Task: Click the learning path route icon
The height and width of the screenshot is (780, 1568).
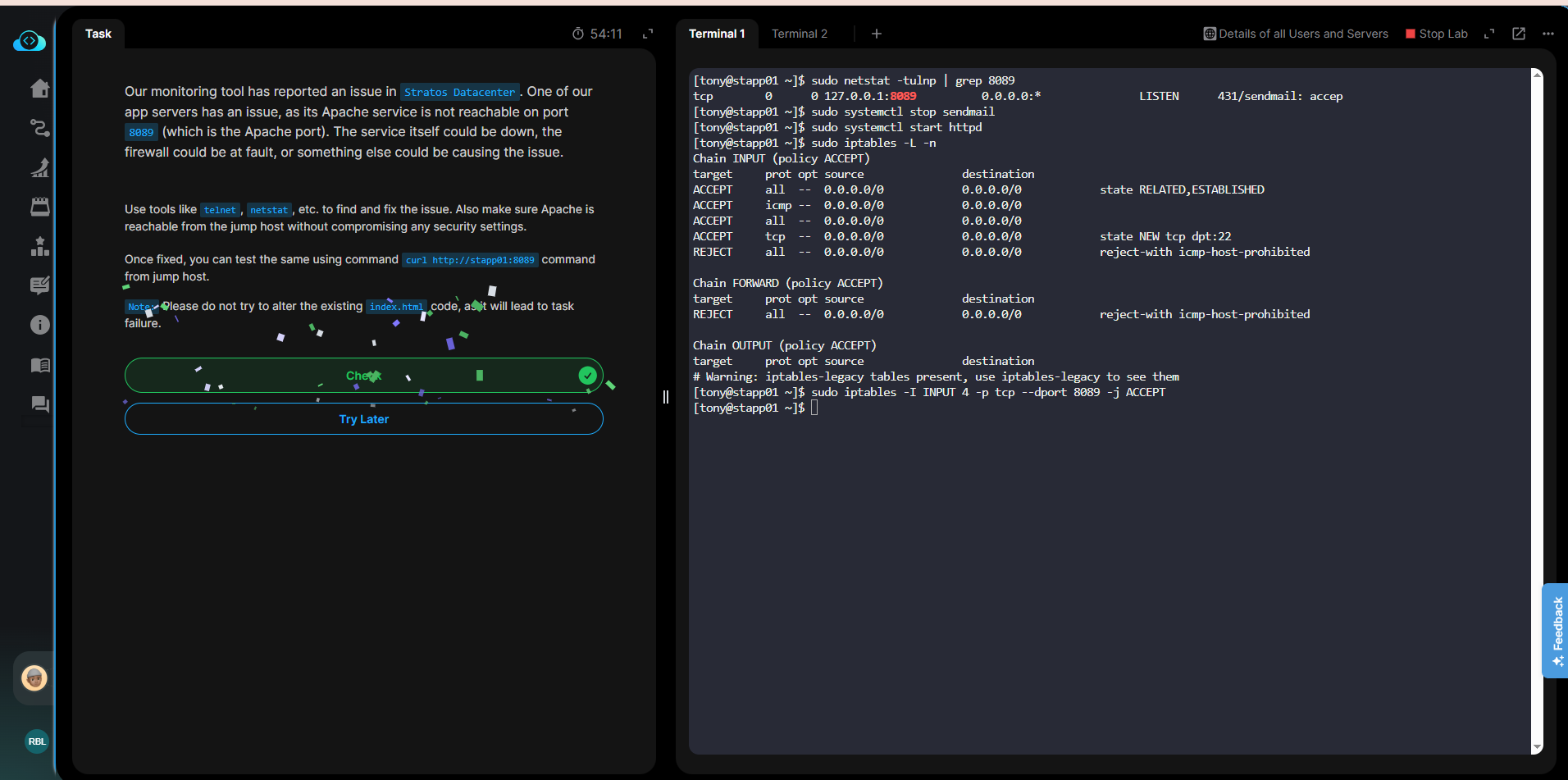Action: (39, 128)
